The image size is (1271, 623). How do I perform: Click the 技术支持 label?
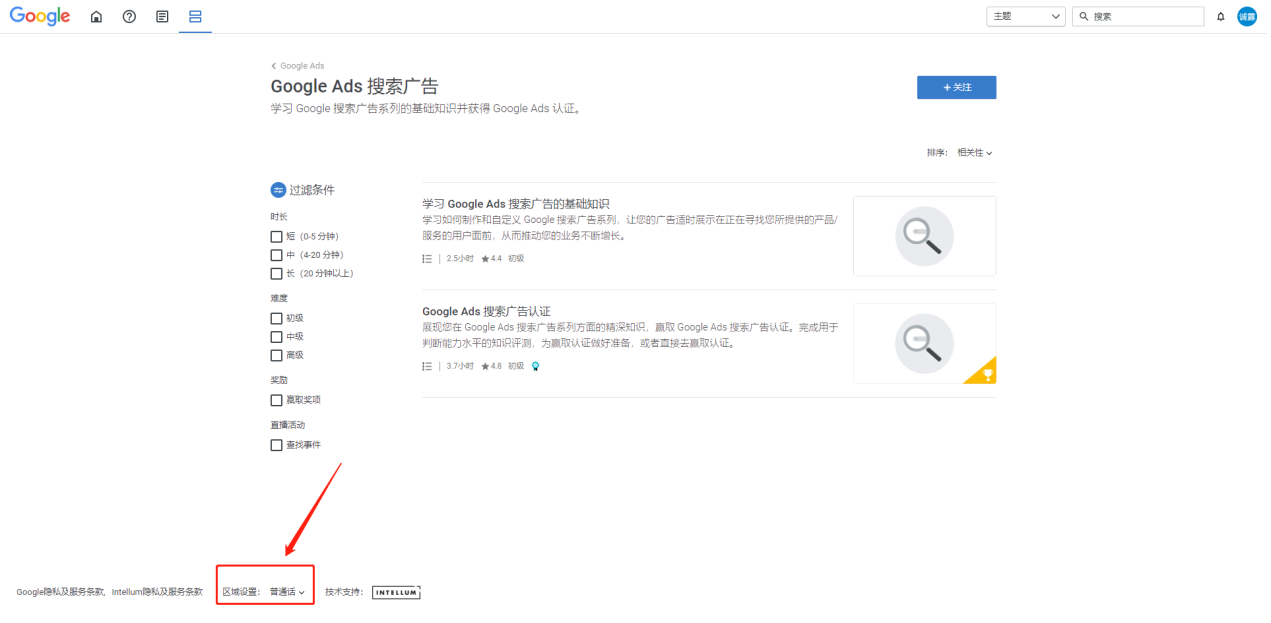point(343,592)
